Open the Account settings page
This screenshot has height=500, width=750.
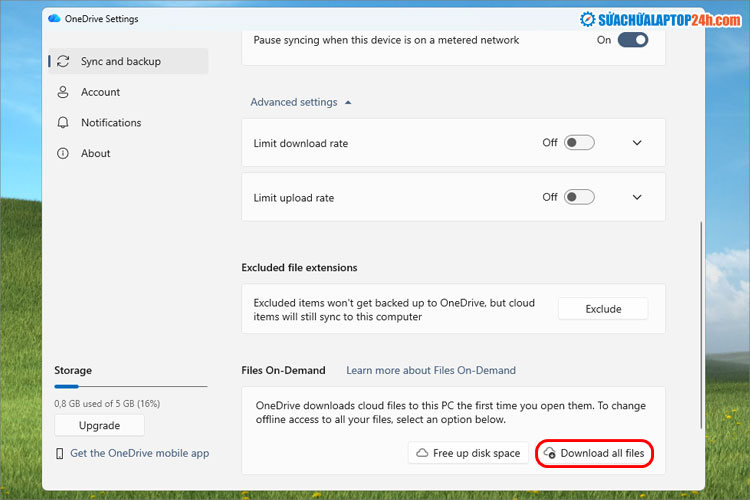pyautogui.click(x=100, y=92)
